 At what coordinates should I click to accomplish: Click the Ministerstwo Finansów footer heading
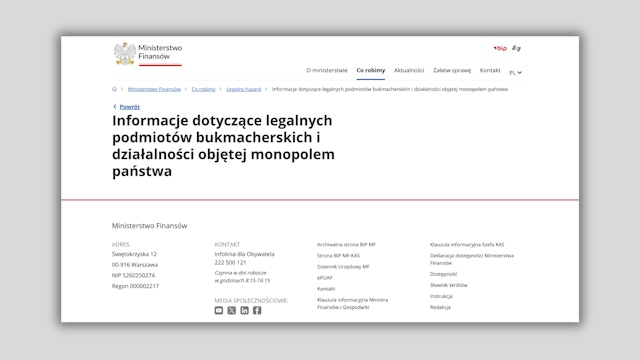click(x=149, y=225)
